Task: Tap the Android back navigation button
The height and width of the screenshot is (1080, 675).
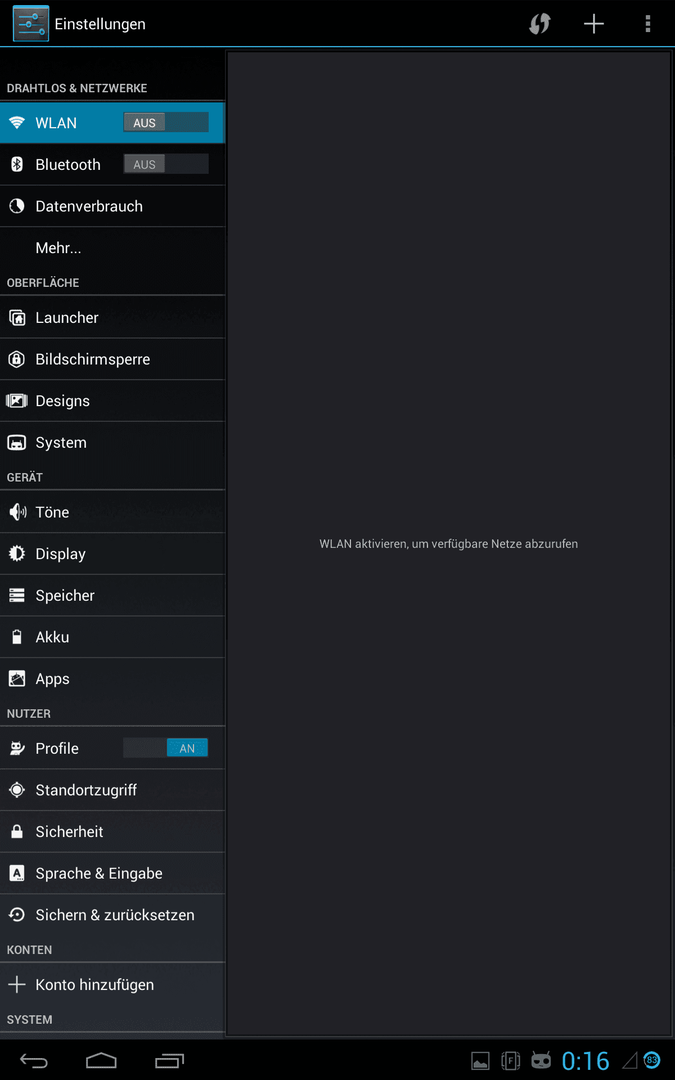Action: click(34, 1060)
